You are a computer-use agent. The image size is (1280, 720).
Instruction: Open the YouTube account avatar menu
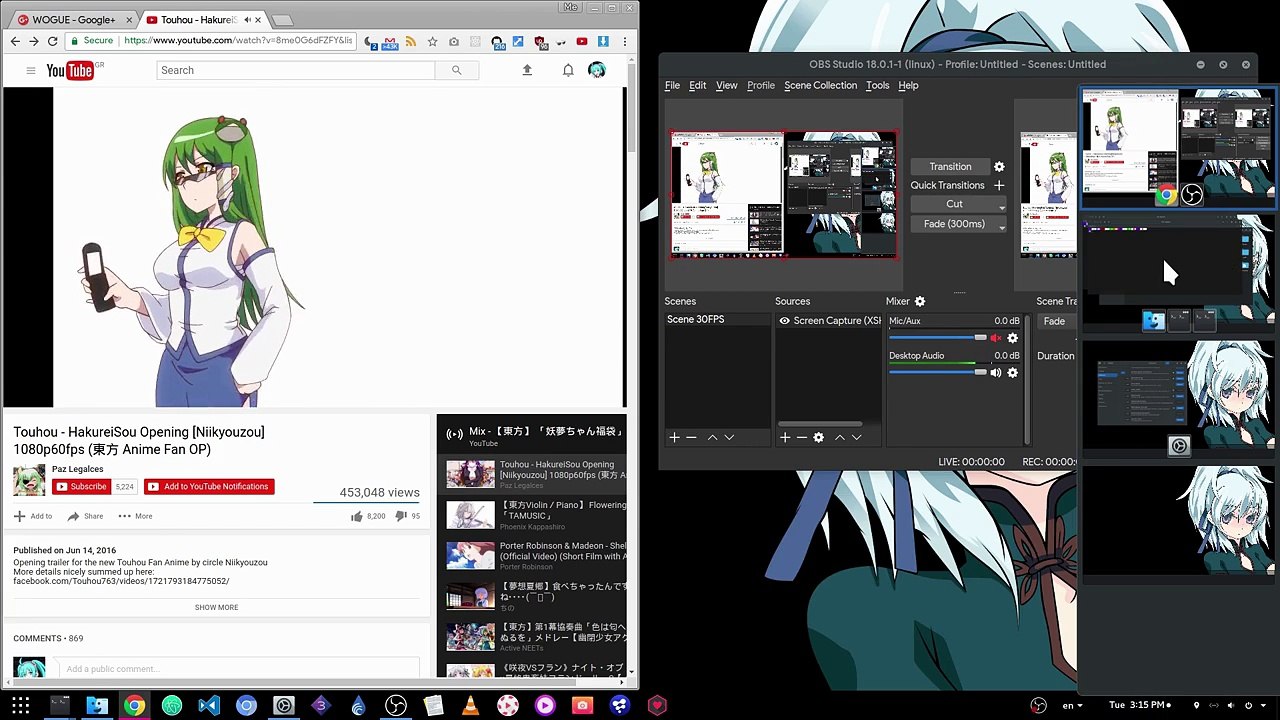(597, 70)
